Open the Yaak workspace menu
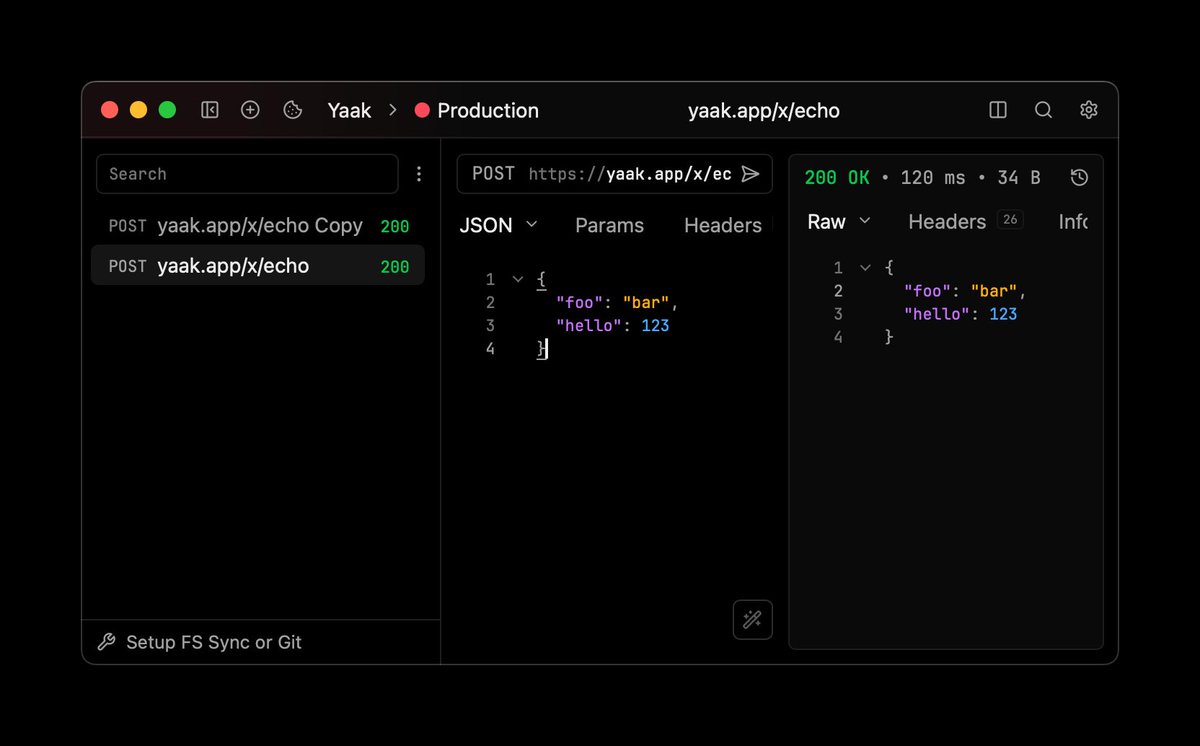 click(349, 110)
